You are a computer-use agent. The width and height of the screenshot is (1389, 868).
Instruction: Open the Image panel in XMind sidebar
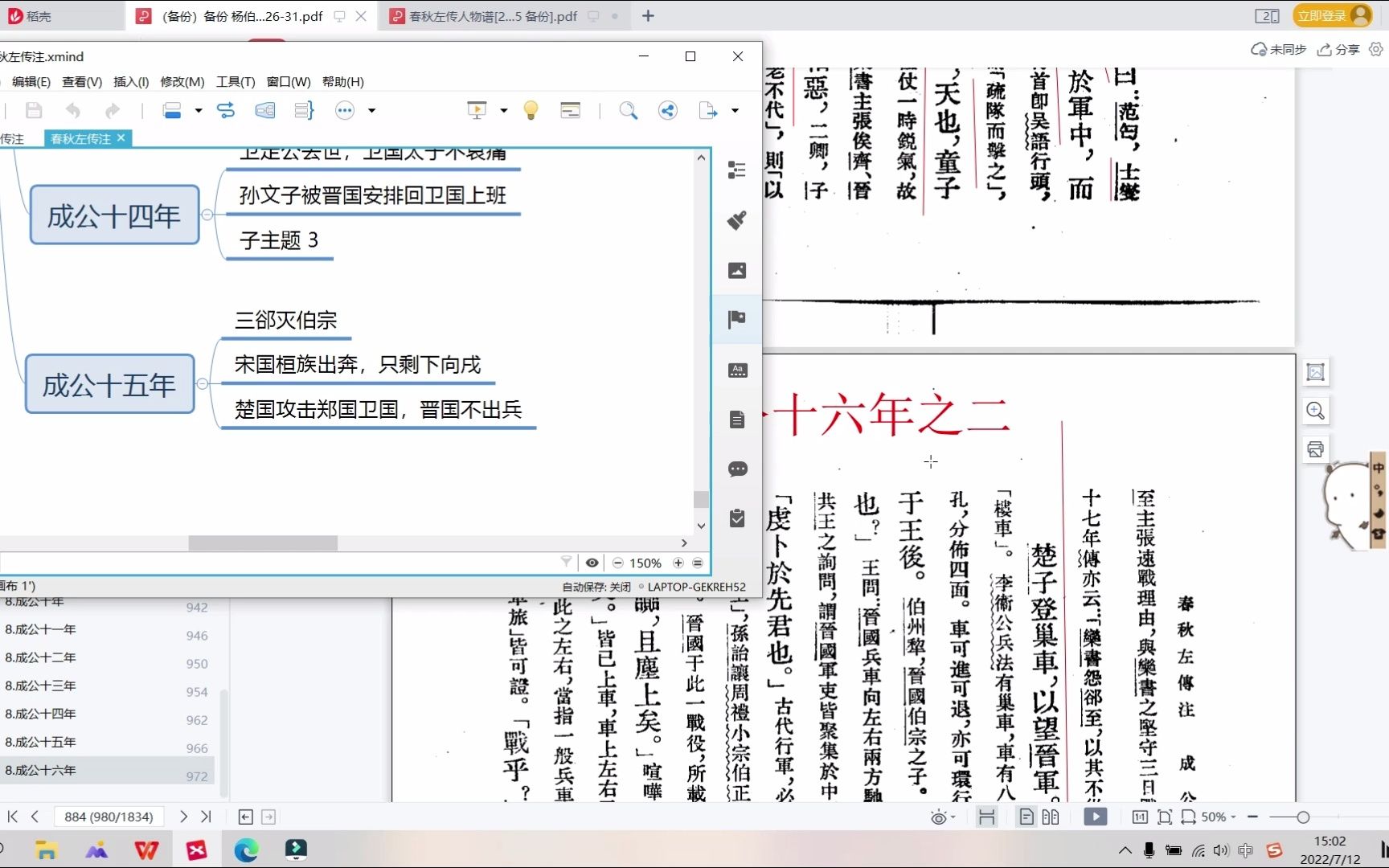pyautogui.click(x=737, y=271)
